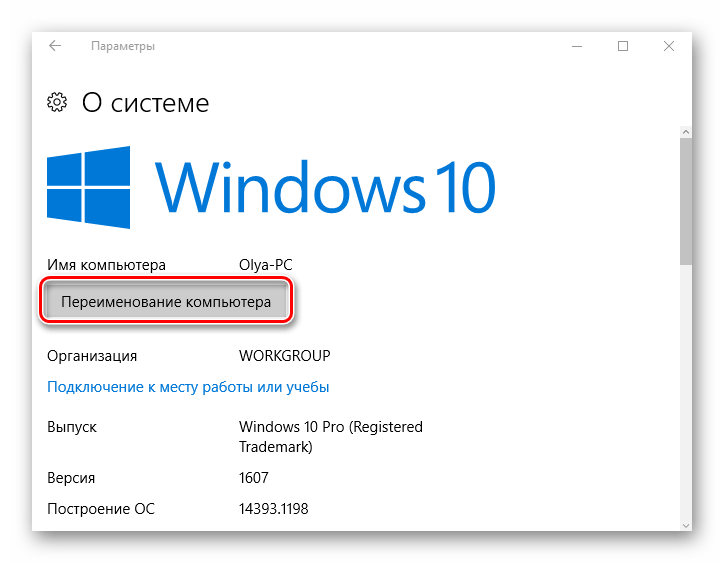Screen dimensions: 724x563
Task: Click the Переименование компьютера button
Action: coord(166,302)
